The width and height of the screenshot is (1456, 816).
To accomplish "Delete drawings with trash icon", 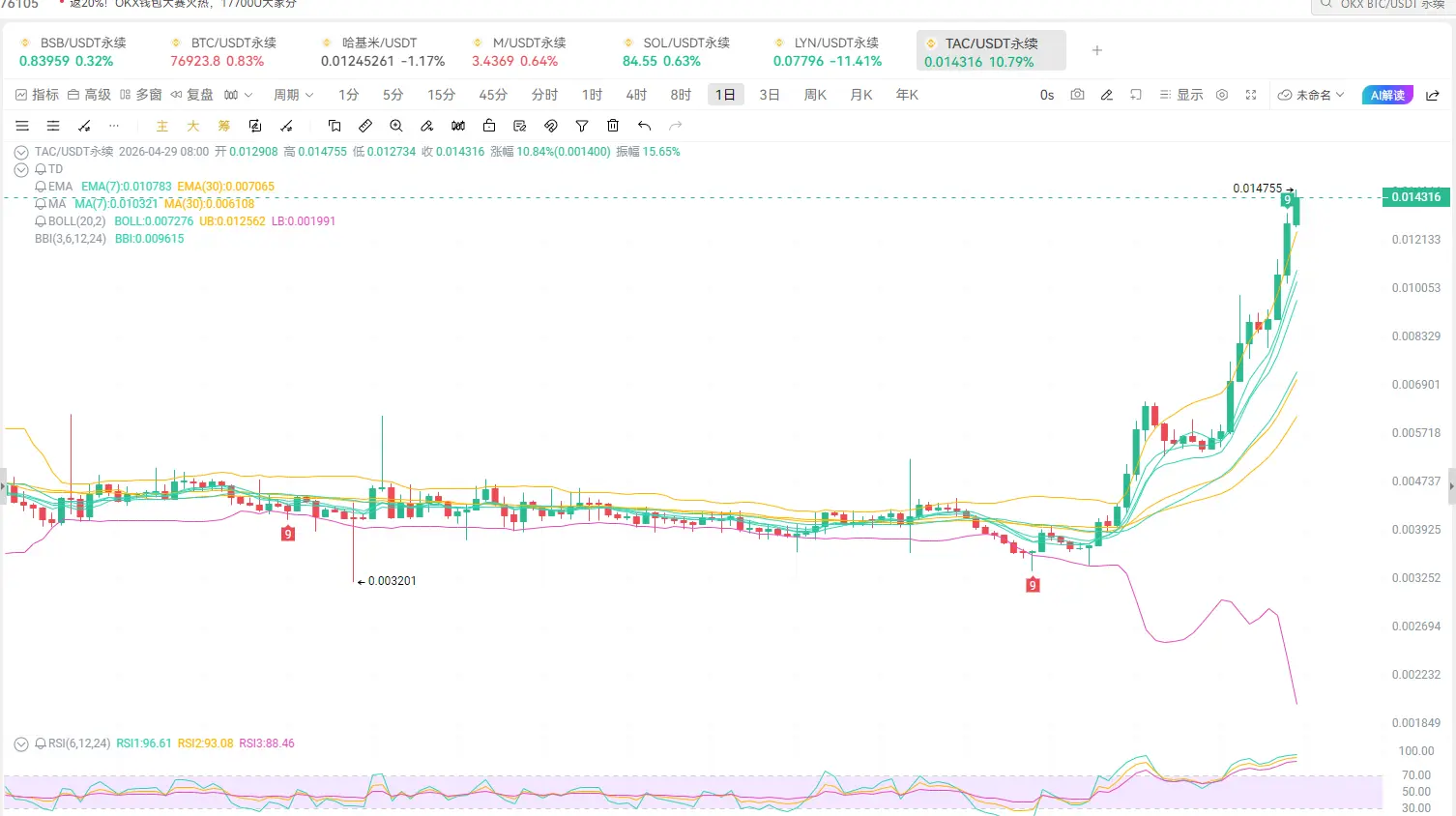I will [613, 126].
